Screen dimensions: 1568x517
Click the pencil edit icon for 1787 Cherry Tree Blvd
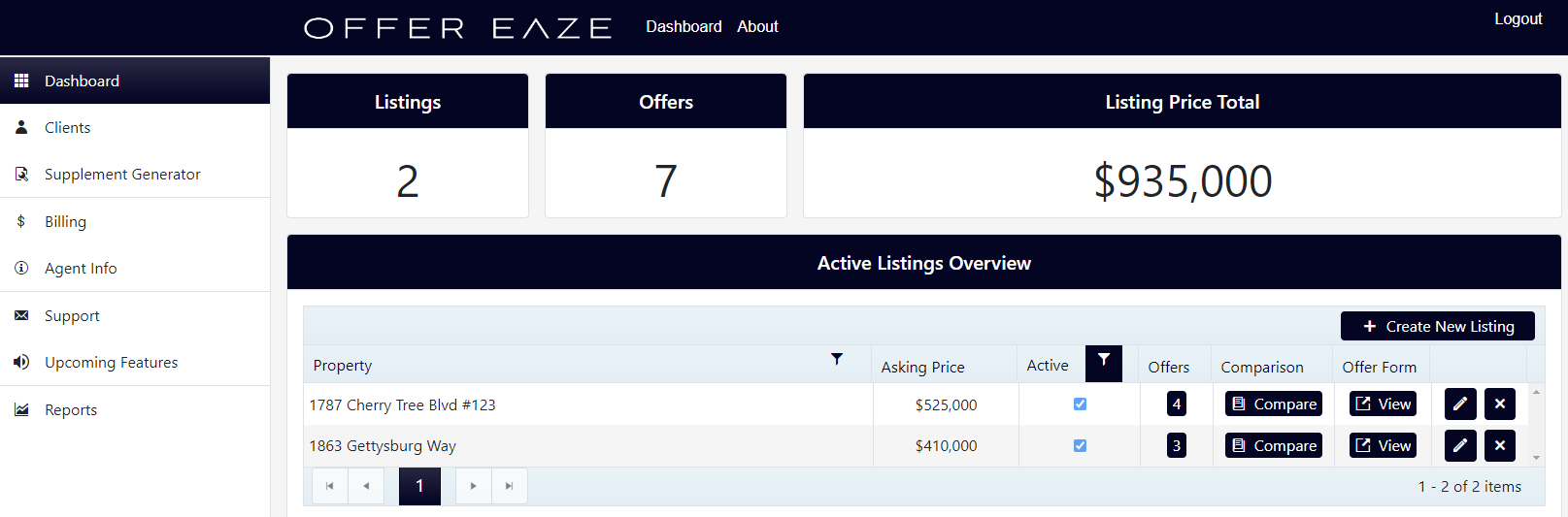pyautogui.click(x=1459, y=404)
